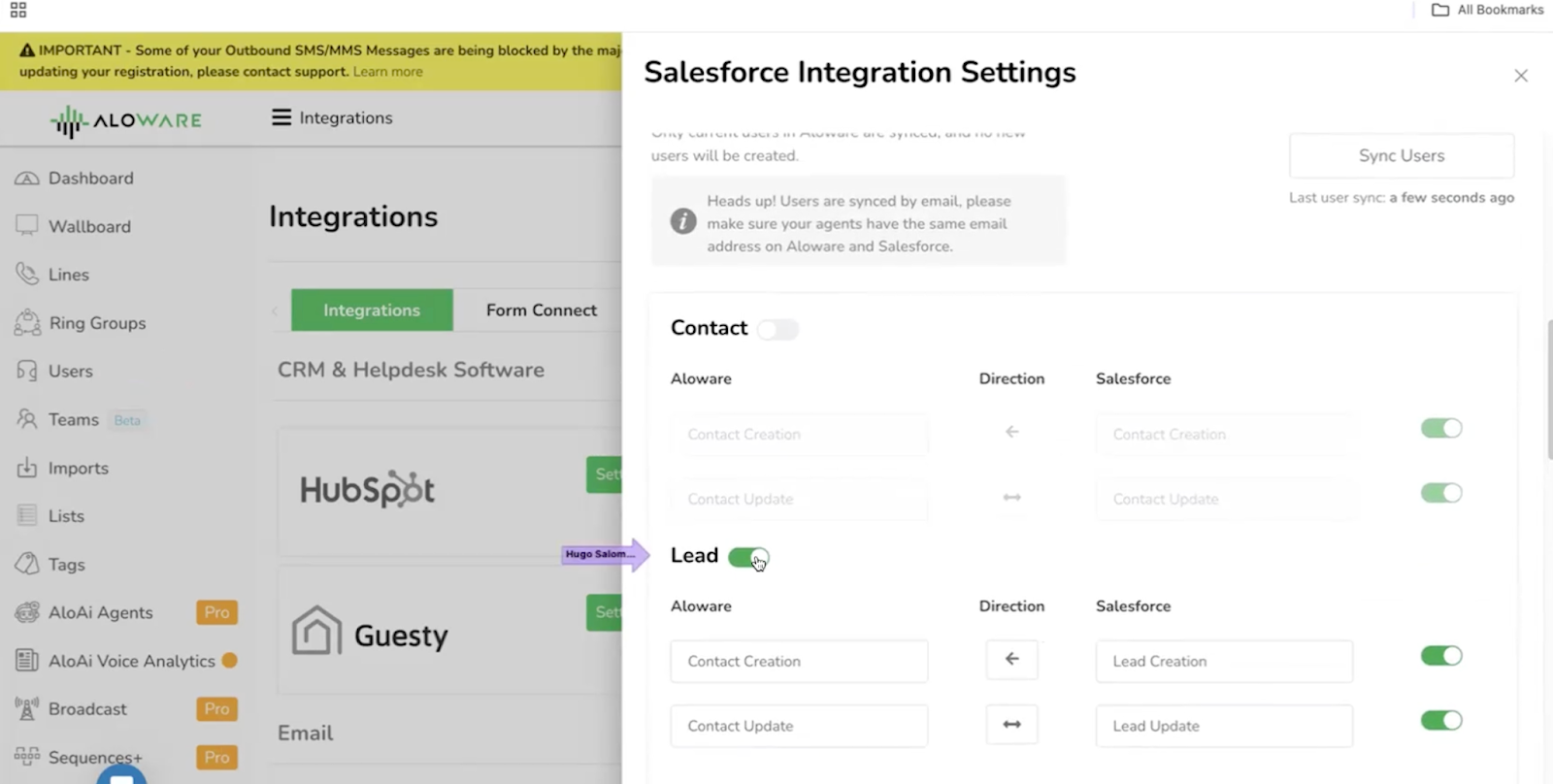Click the Lead Contact Update bidirectional arrow
The width and height of the screenshot is (1553, 784).
[1011, 724]
